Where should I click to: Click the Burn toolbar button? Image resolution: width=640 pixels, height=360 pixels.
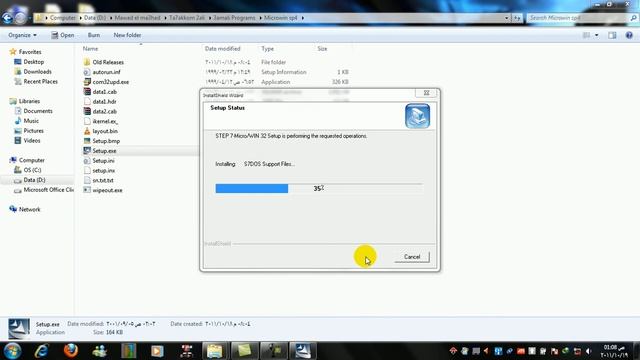click(x=93, y=35)
